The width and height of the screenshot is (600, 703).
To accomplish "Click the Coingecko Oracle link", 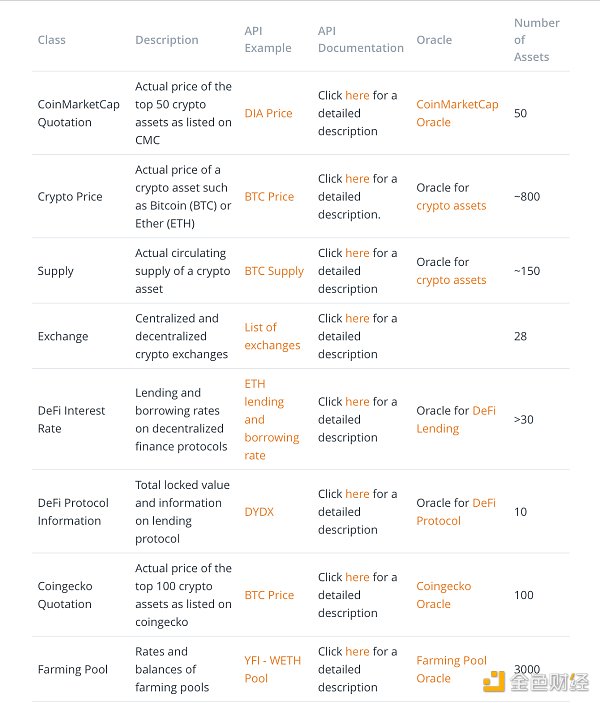I will pyautogui.click(x=443, y=595).
